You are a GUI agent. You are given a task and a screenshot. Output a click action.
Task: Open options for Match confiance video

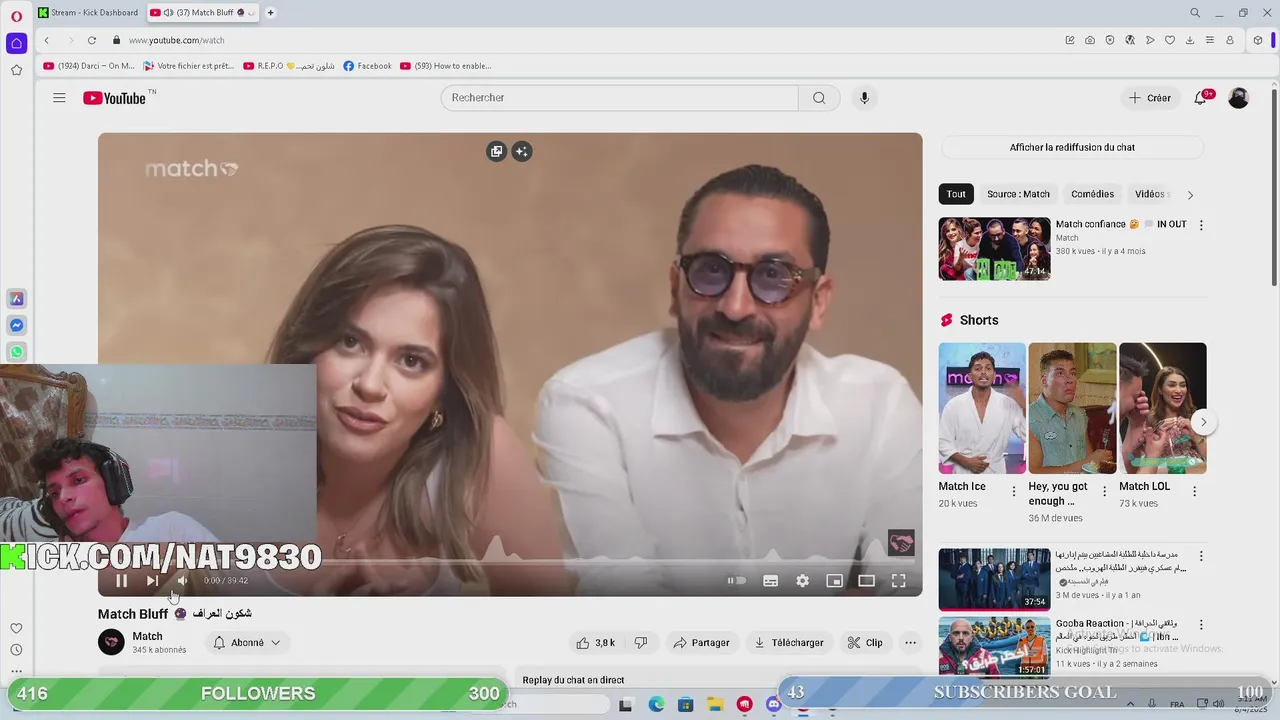click(1201, 225)
